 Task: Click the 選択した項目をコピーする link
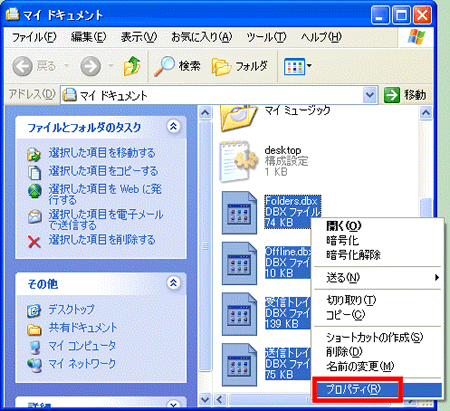(x=103, y=171)
